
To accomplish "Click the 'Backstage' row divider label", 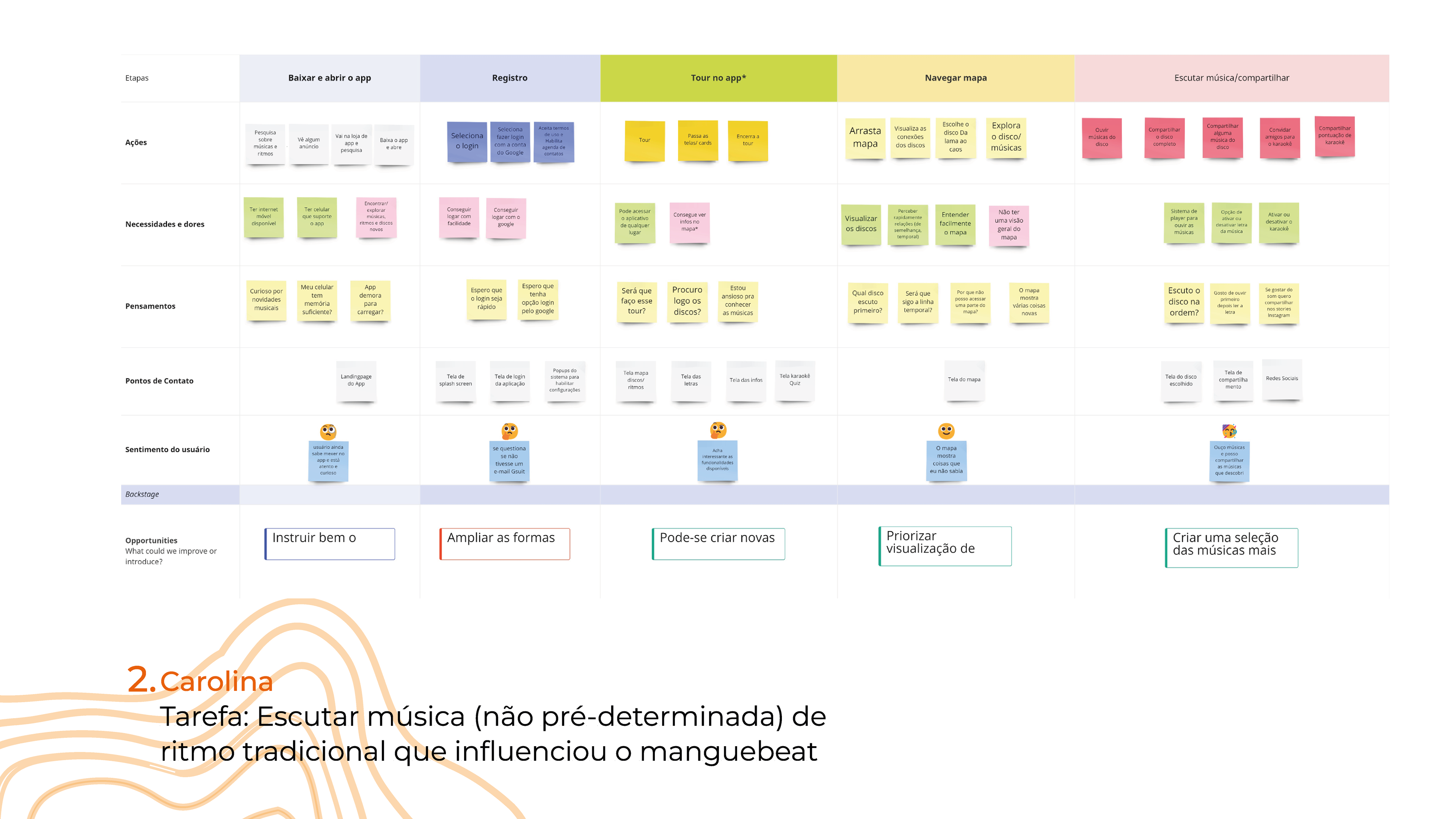I will tap(142, 494).
